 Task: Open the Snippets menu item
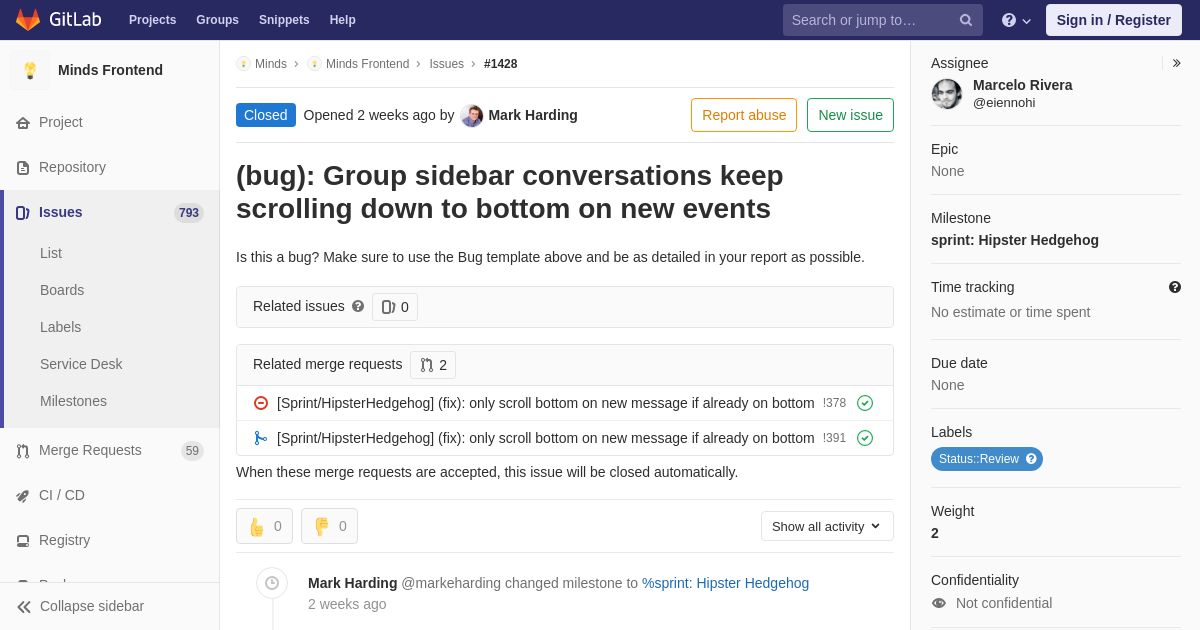[x=284, y=20]
